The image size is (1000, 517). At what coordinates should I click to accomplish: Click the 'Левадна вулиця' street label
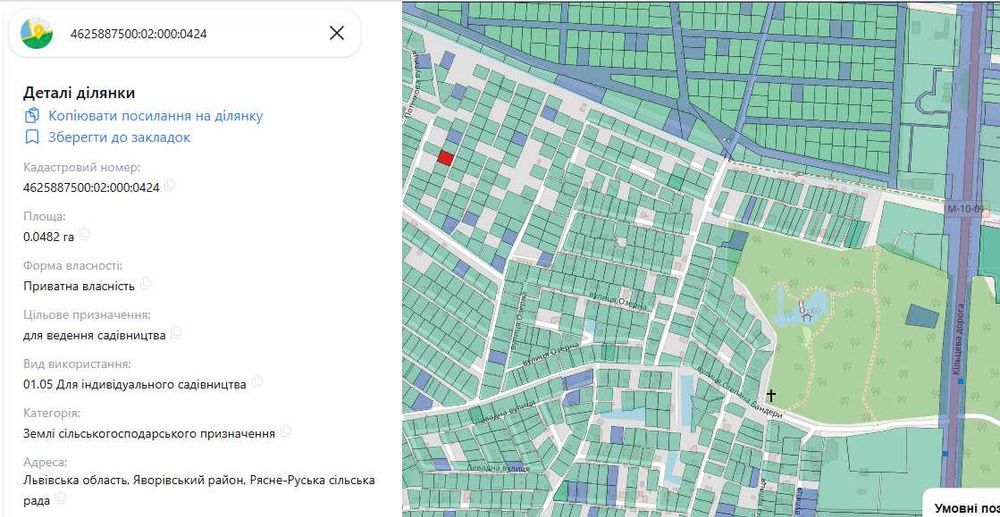coord(499,467)
